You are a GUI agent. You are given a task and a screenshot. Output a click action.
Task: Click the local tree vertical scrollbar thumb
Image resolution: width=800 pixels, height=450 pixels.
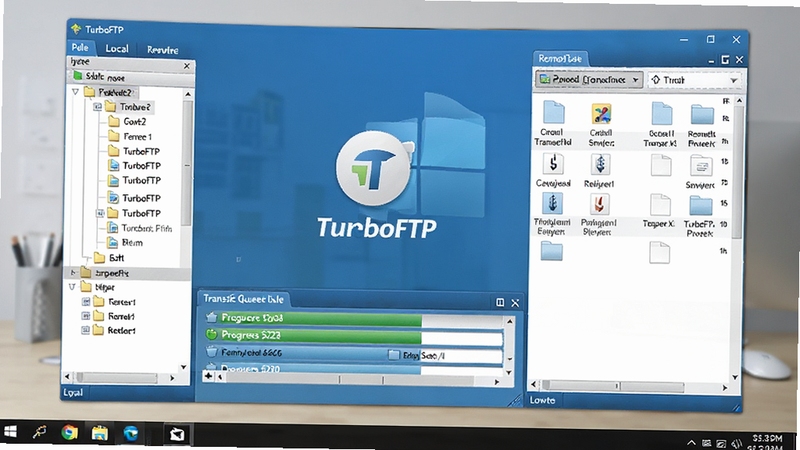coord(187,163)
